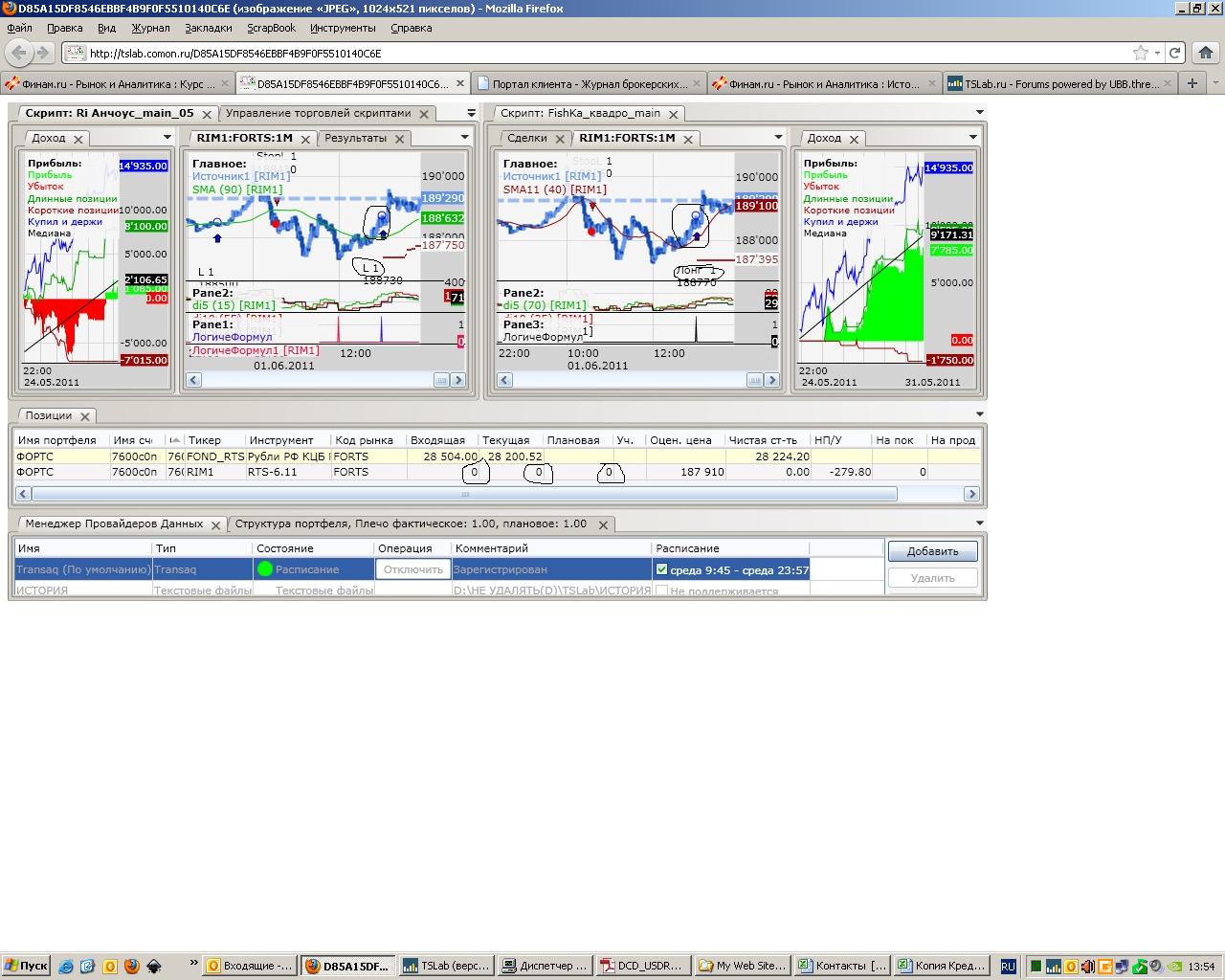1225x980 pixels.
Task: Click the browser Back arrow button
Action: [20, 54]
